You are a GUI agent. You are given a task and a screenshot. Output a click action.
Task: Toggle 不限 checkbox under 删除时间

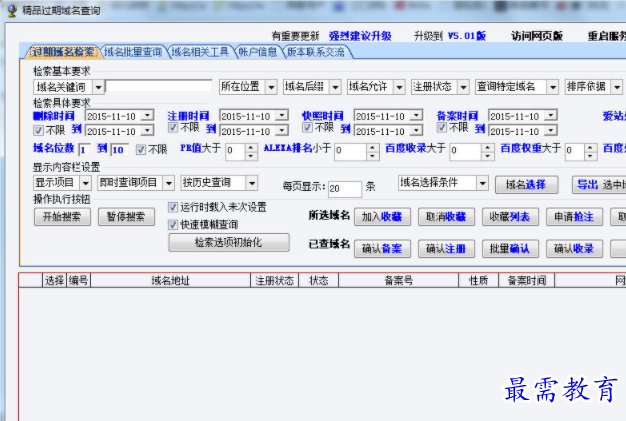click(38, 130)
